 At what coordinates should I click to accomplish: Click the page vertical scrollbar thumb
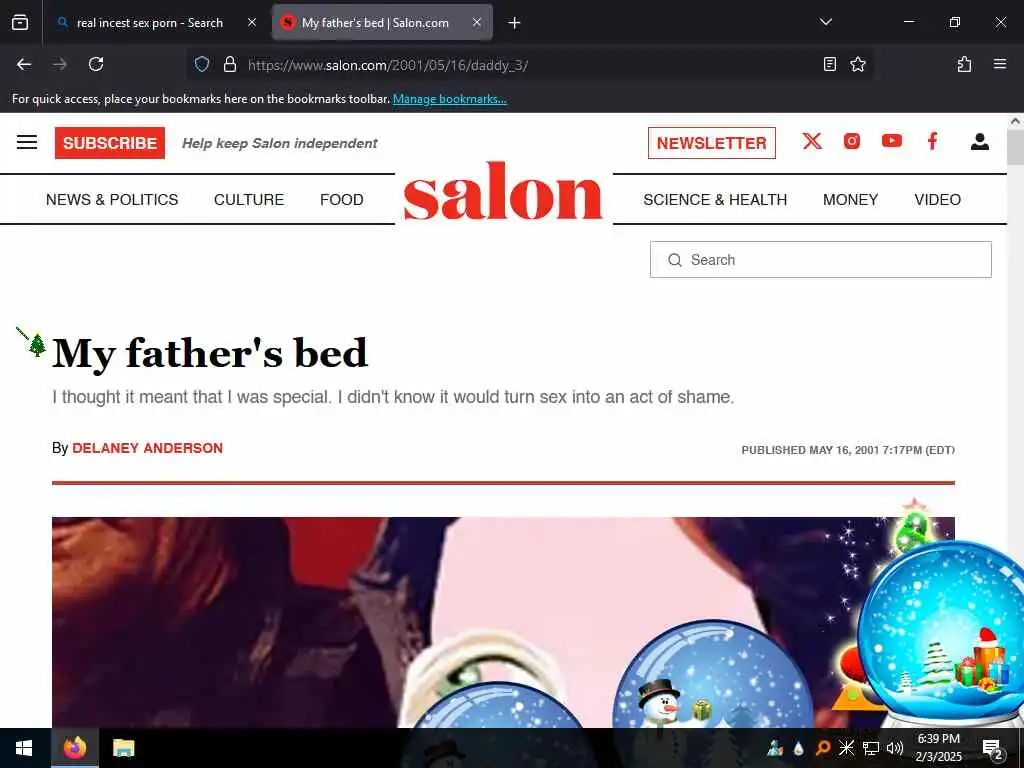(x=1015, y=147)
